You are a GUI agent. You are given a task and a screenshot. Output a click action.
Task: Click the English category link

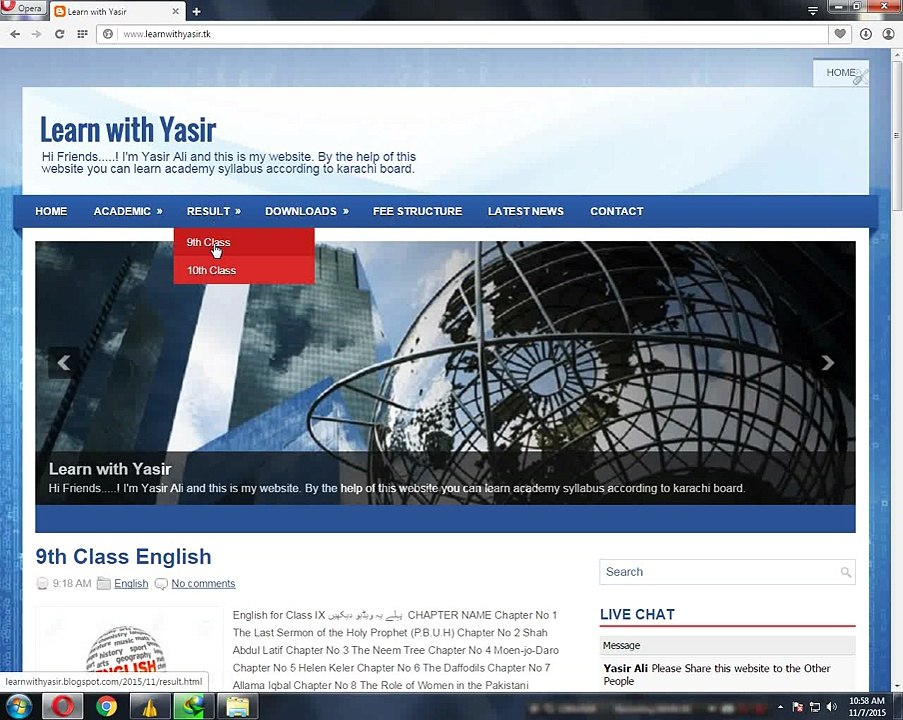point(131,583)
